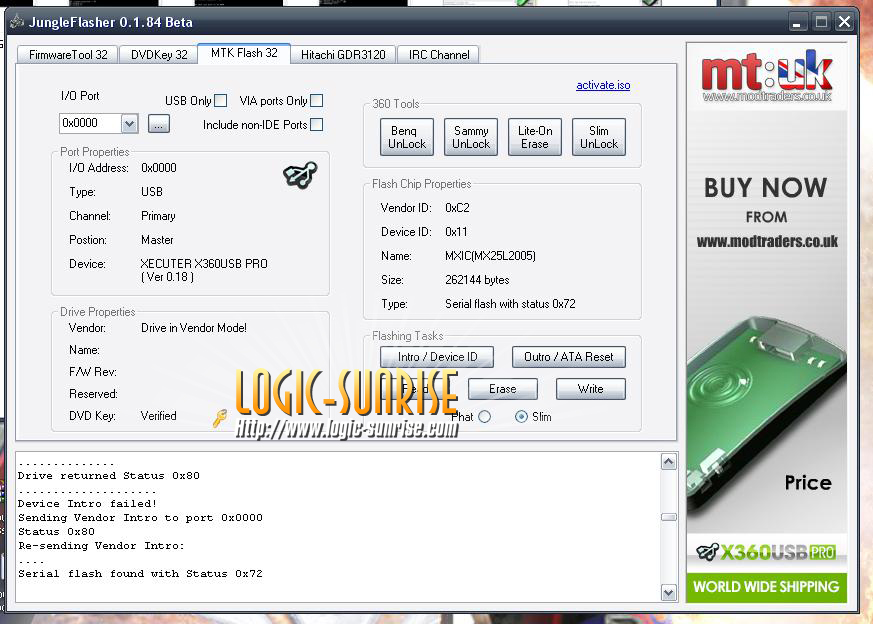Click the mt:uk modtraders logo banner

coord(767,76)
